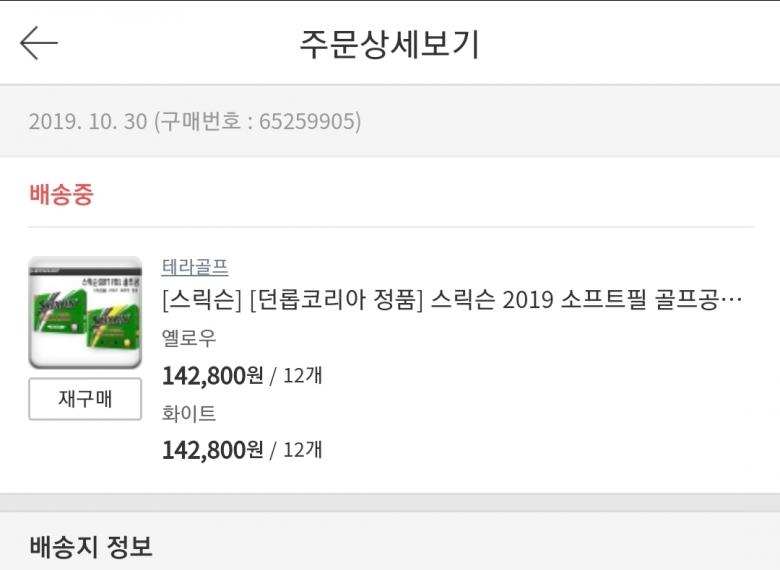
Task: Tap the order date 2019. 10. 30
Action: coord(88,122)
